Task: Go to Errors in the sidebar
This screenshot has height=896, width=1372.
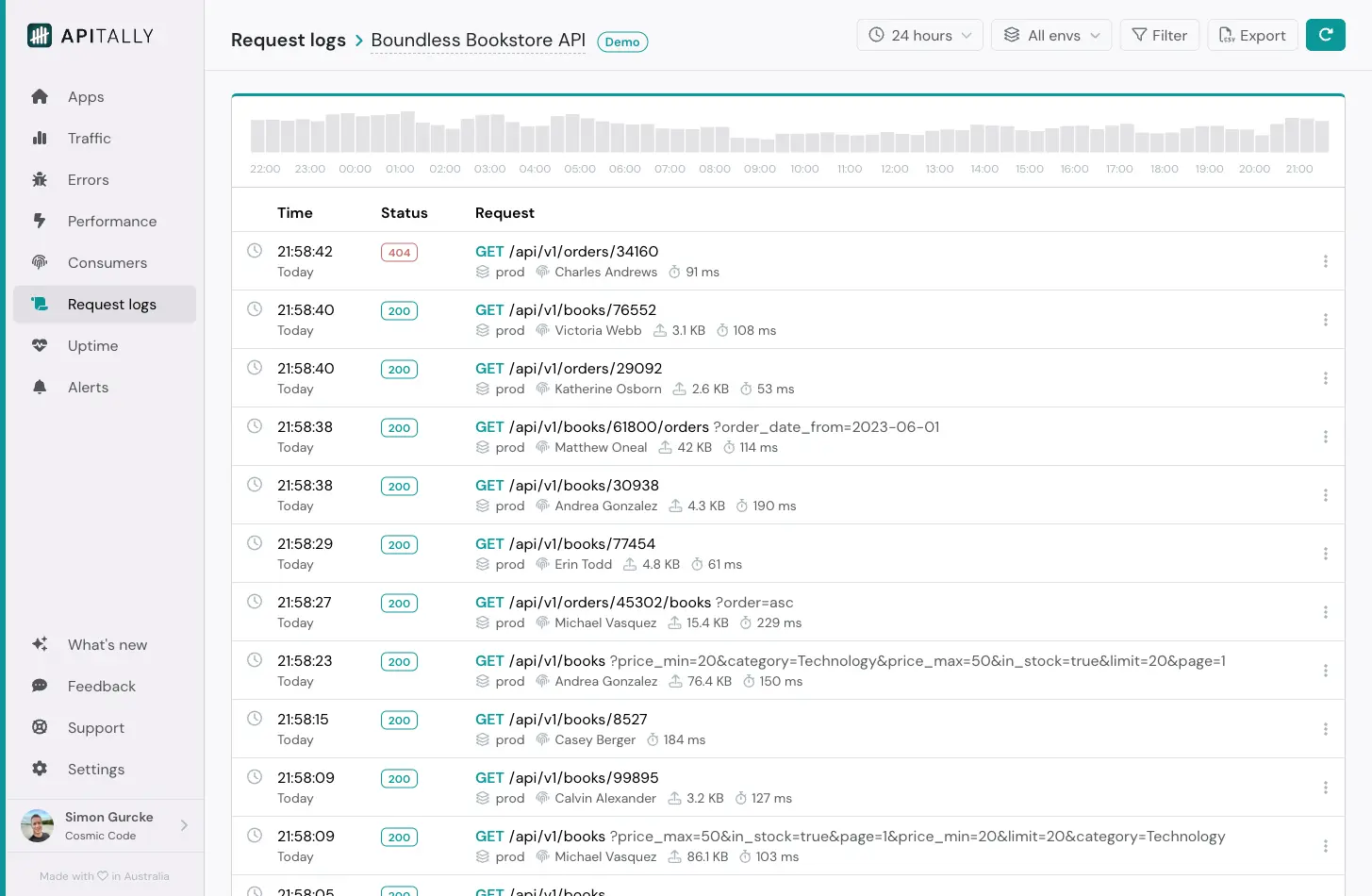Action: click(x=104, y=180)
